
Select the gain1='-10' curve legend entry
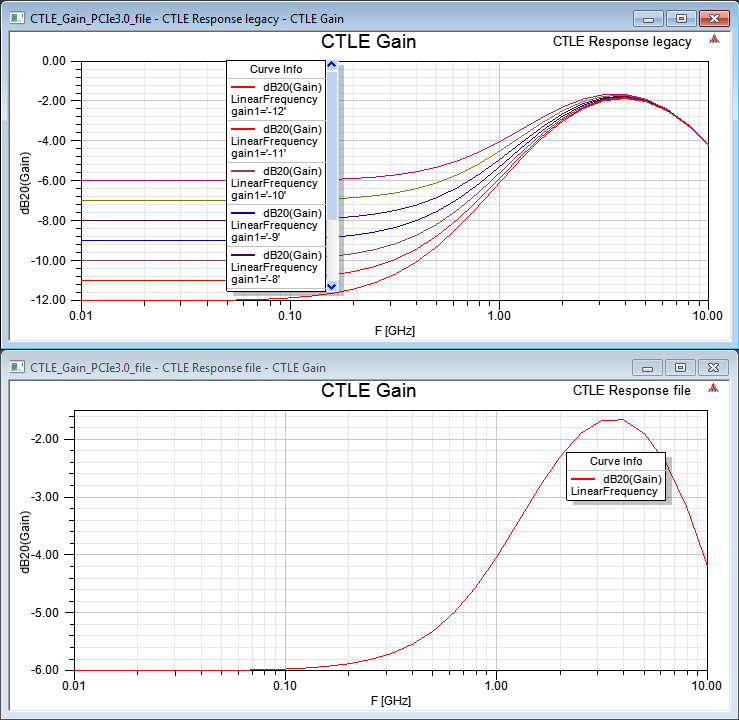click(276, 183)
